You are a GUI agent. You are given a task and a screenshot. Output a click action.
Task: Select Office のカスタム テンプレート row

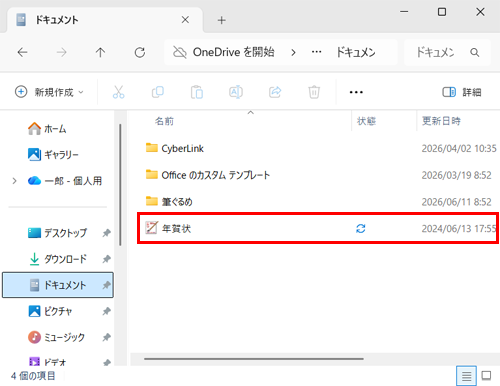click(318, 175)
